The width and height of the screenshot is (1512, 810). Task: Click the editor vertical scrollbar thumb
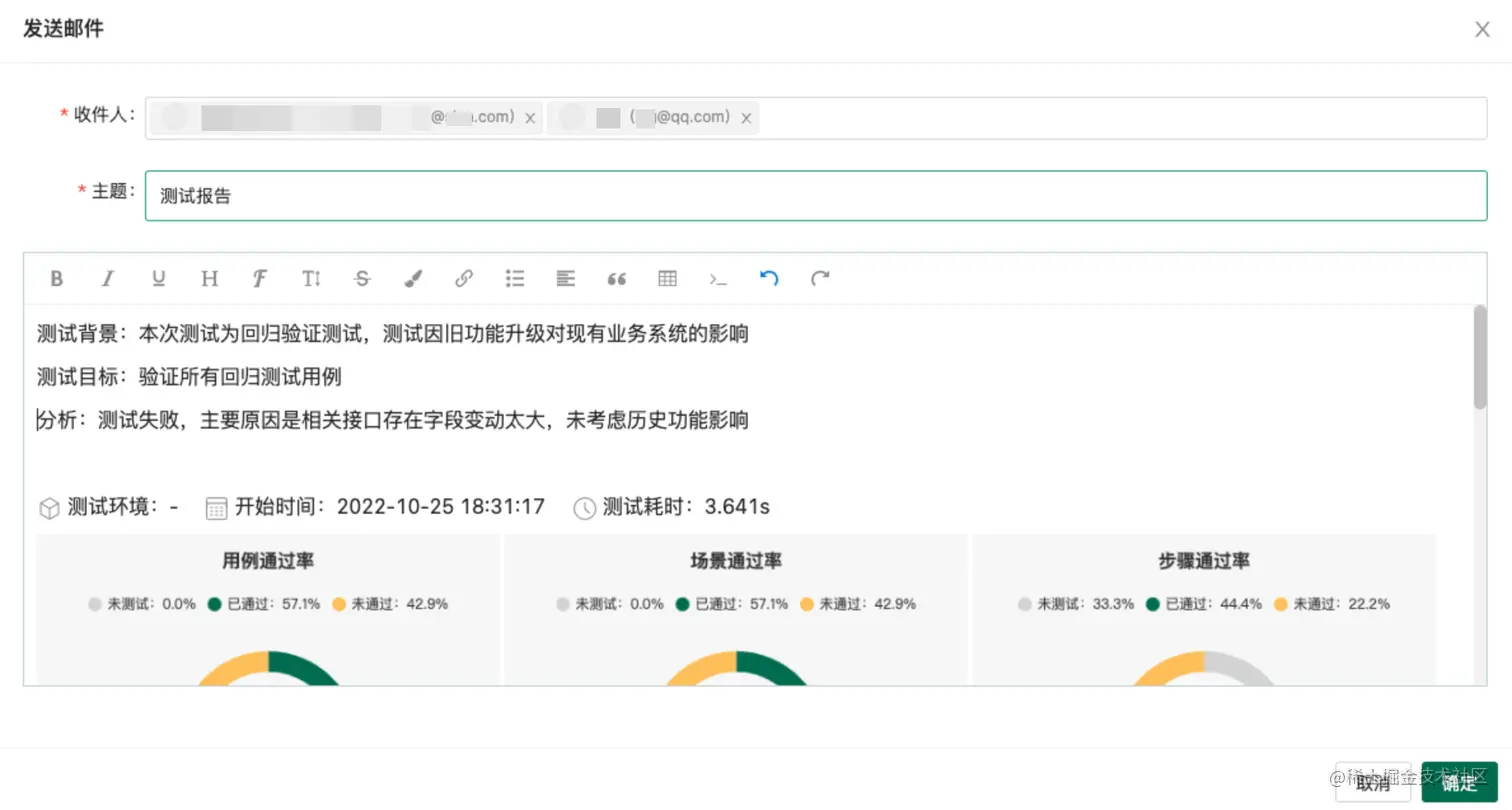click(x=1480, y=357)
